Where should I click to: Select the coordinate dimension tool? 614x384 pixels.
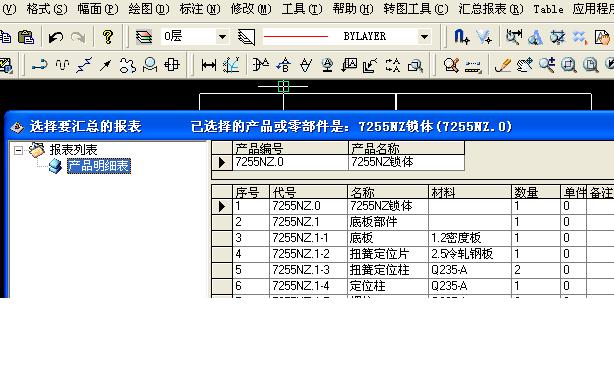click(x=231, y=65)
